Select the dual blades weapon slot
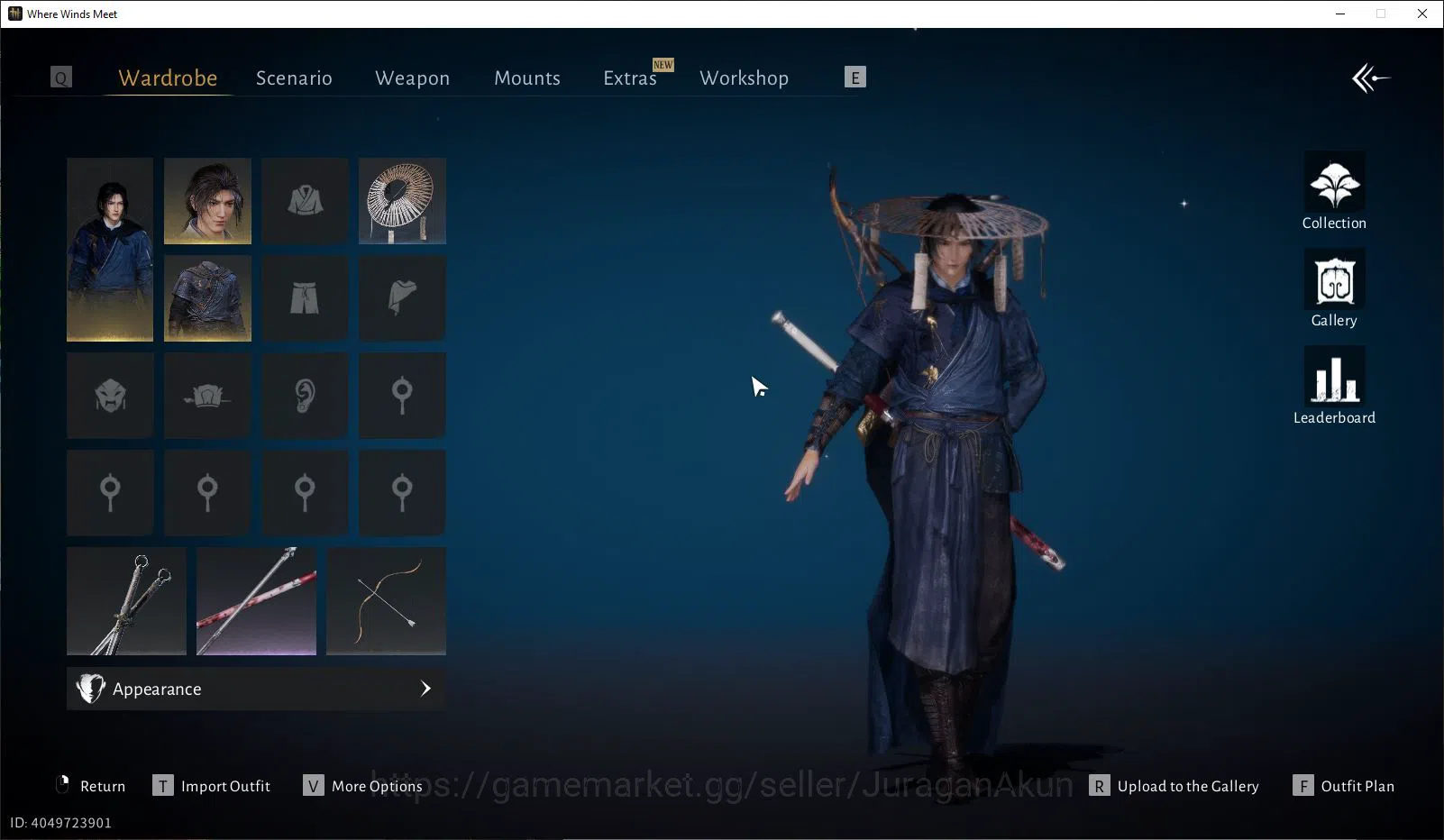Screen dimensions: 1444x840 click(x=126, y=601)
